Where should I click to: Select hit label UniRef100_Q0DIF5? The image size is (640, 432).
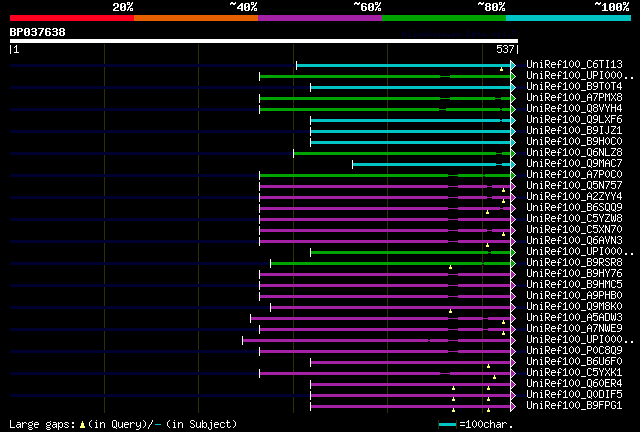574,395
